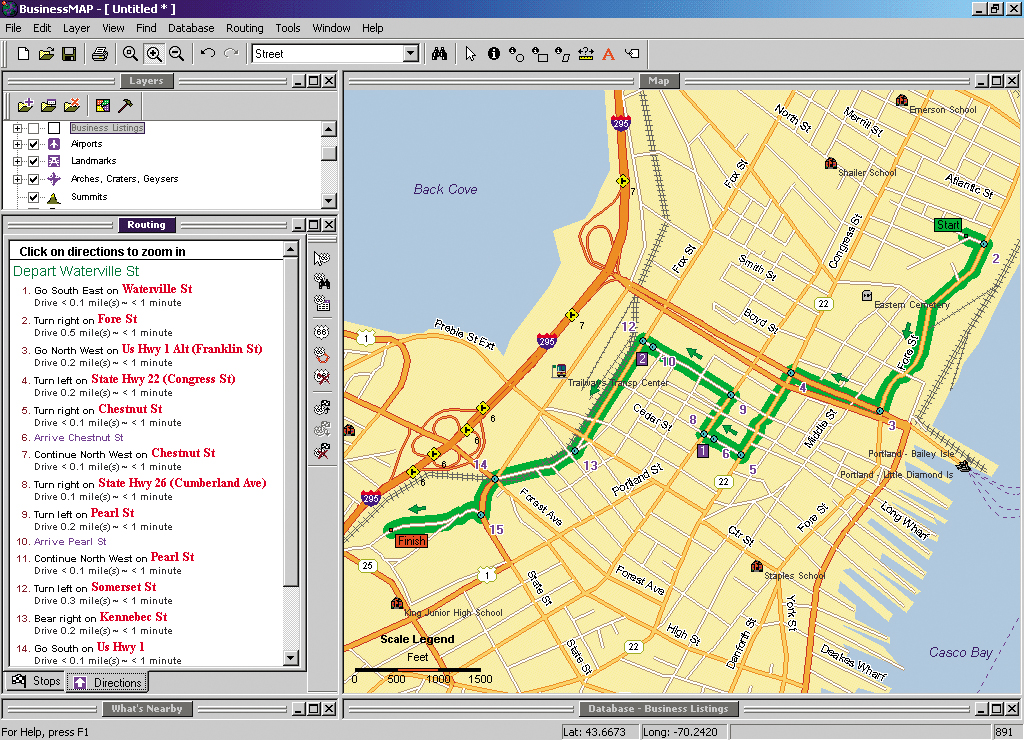This screenshot has height=740, width=1024.
Task: Select the identify by circle tool
Action: [x=516, y=54]
